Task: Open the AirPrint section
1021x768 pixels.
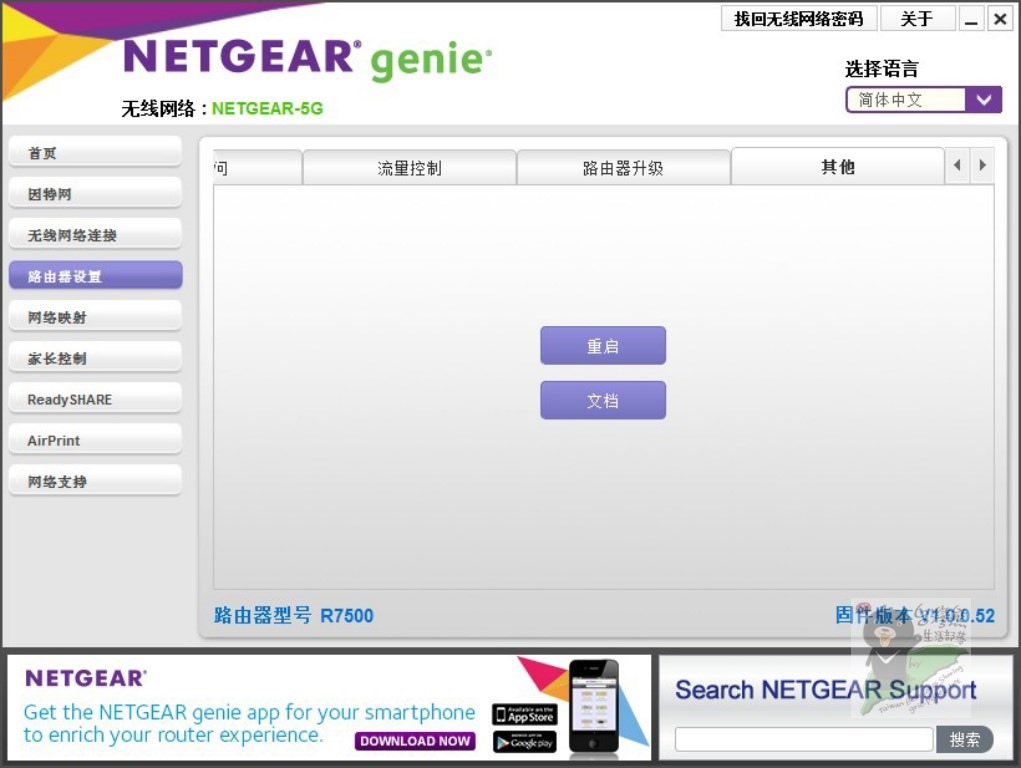Action: point(95,440)
